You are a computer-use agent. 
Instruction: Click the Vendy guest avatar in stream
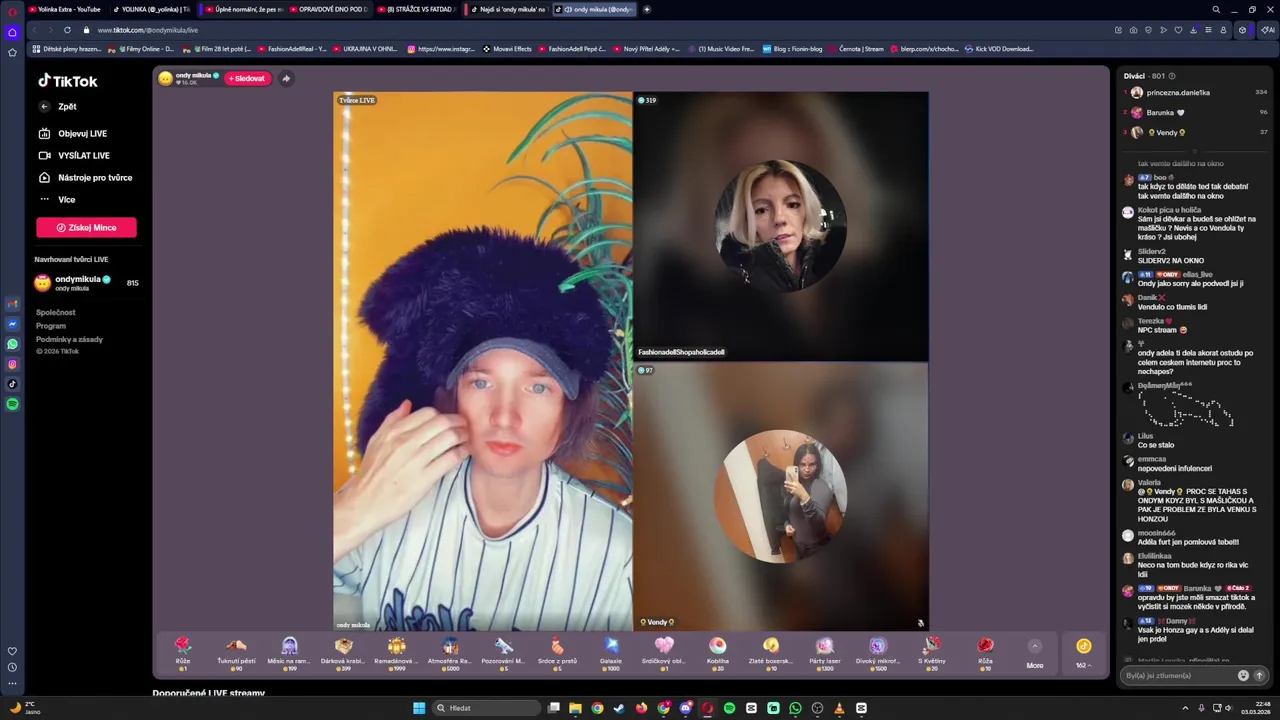781,496
